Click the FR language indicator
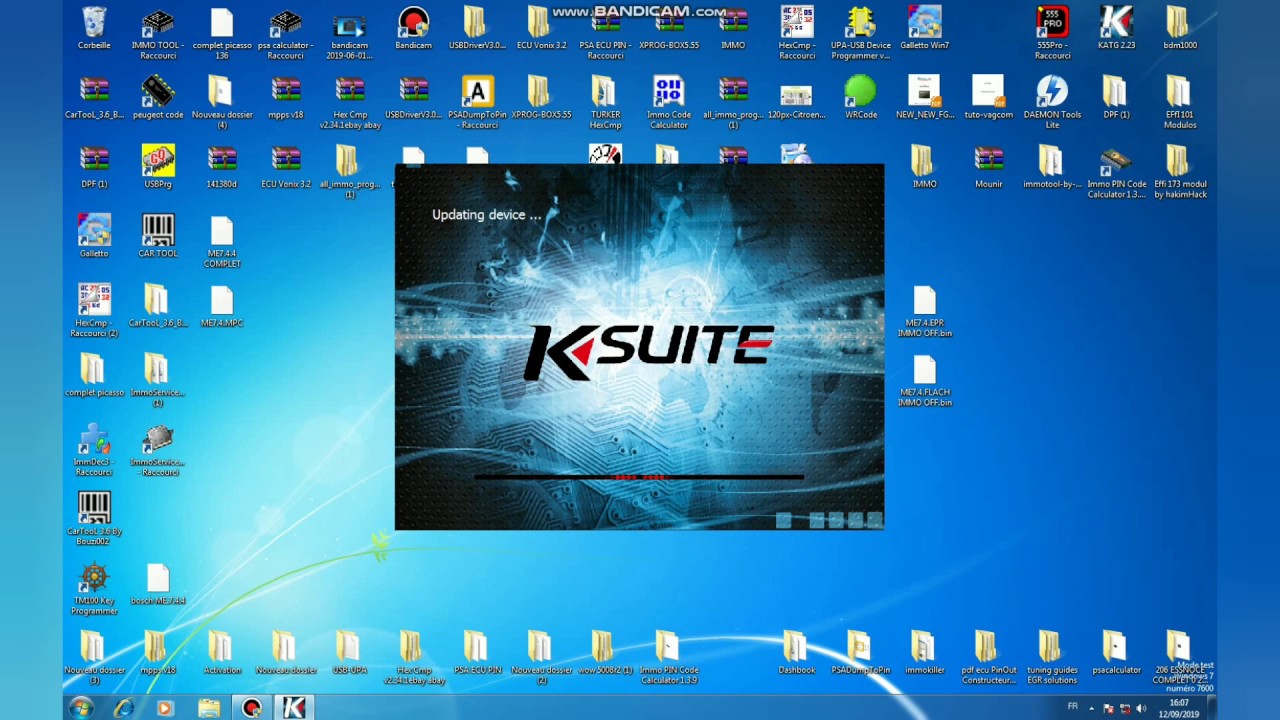The height and width of the screenshot is (720, 1280). point(1073,707)
